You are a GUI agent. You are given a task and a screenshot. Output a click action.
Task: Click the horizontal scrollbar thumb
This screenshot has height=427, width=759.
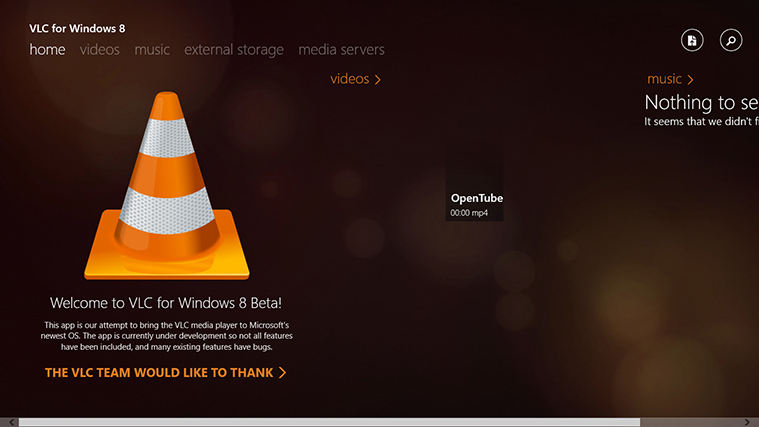point(329,422)
